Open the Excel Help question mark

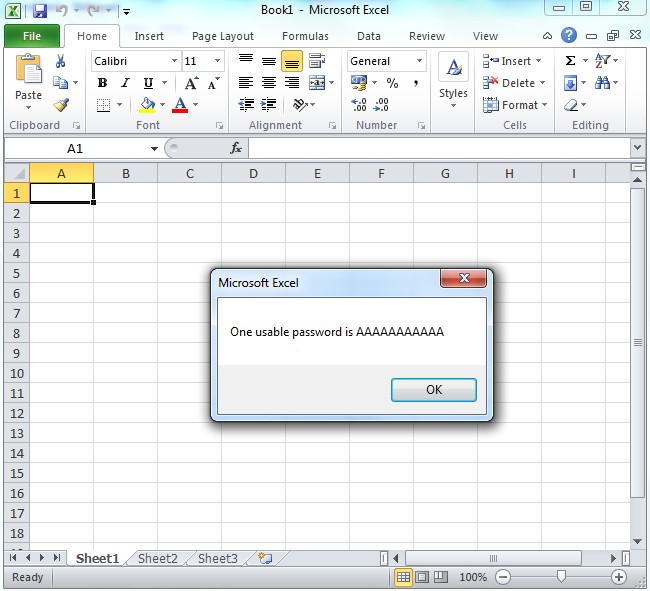pos(569,35)
